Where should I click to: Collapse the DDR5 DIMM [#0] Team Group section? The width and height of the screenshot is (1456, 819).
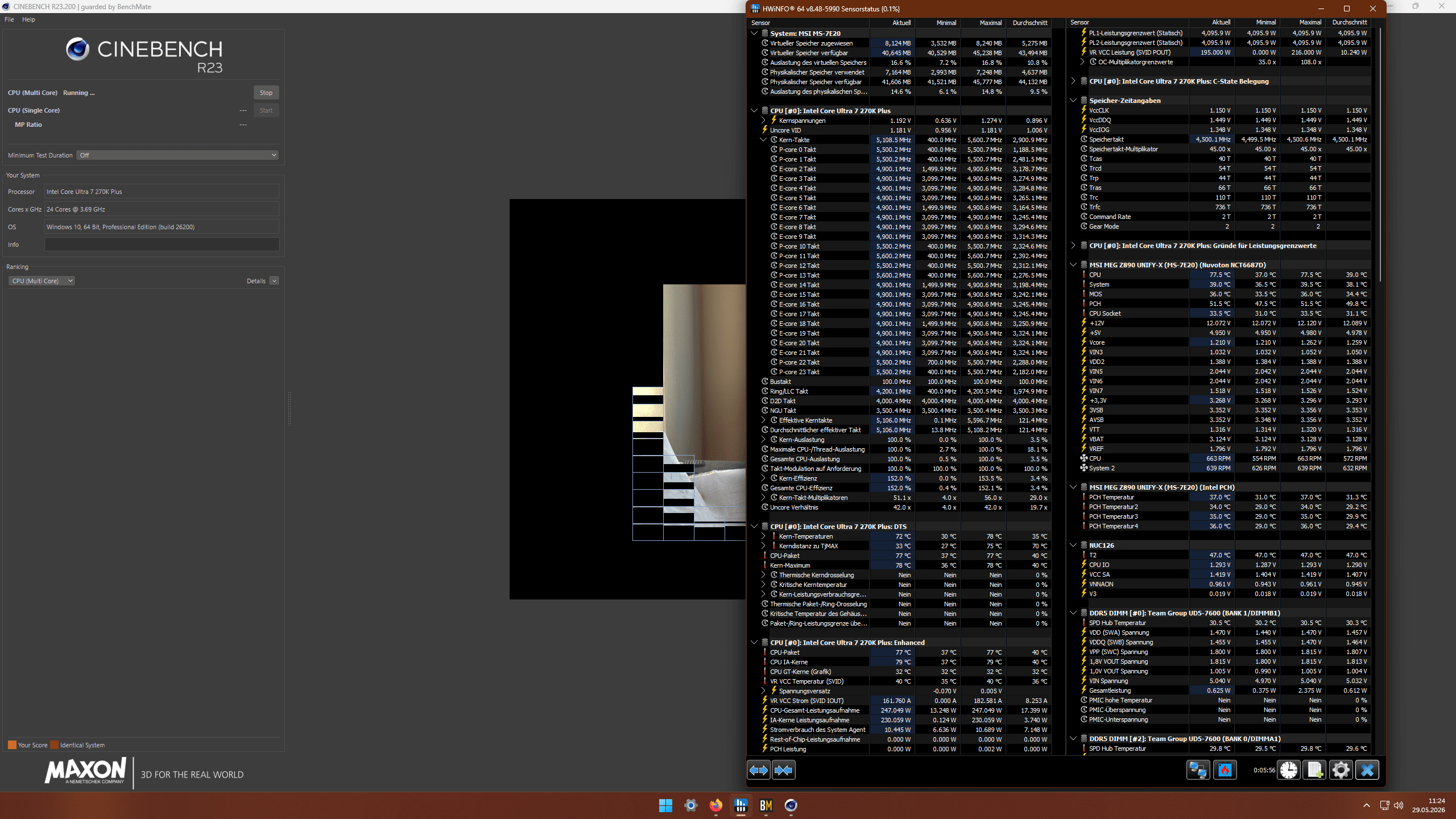pyautogui.click(x=1073, y=613)
